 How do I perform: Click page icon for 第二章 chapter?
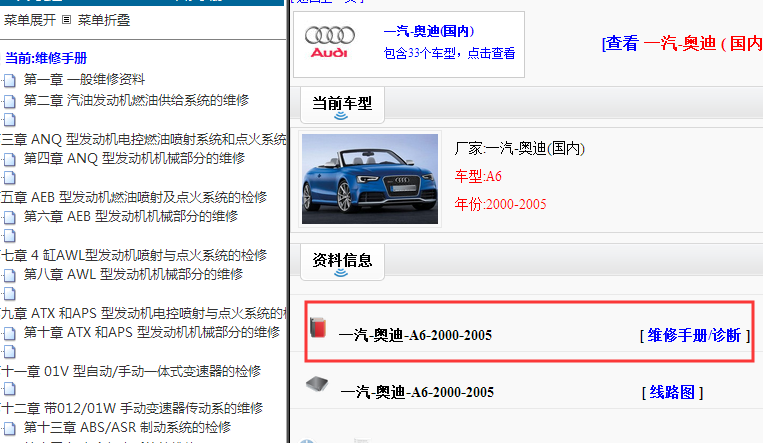(10, 101)
